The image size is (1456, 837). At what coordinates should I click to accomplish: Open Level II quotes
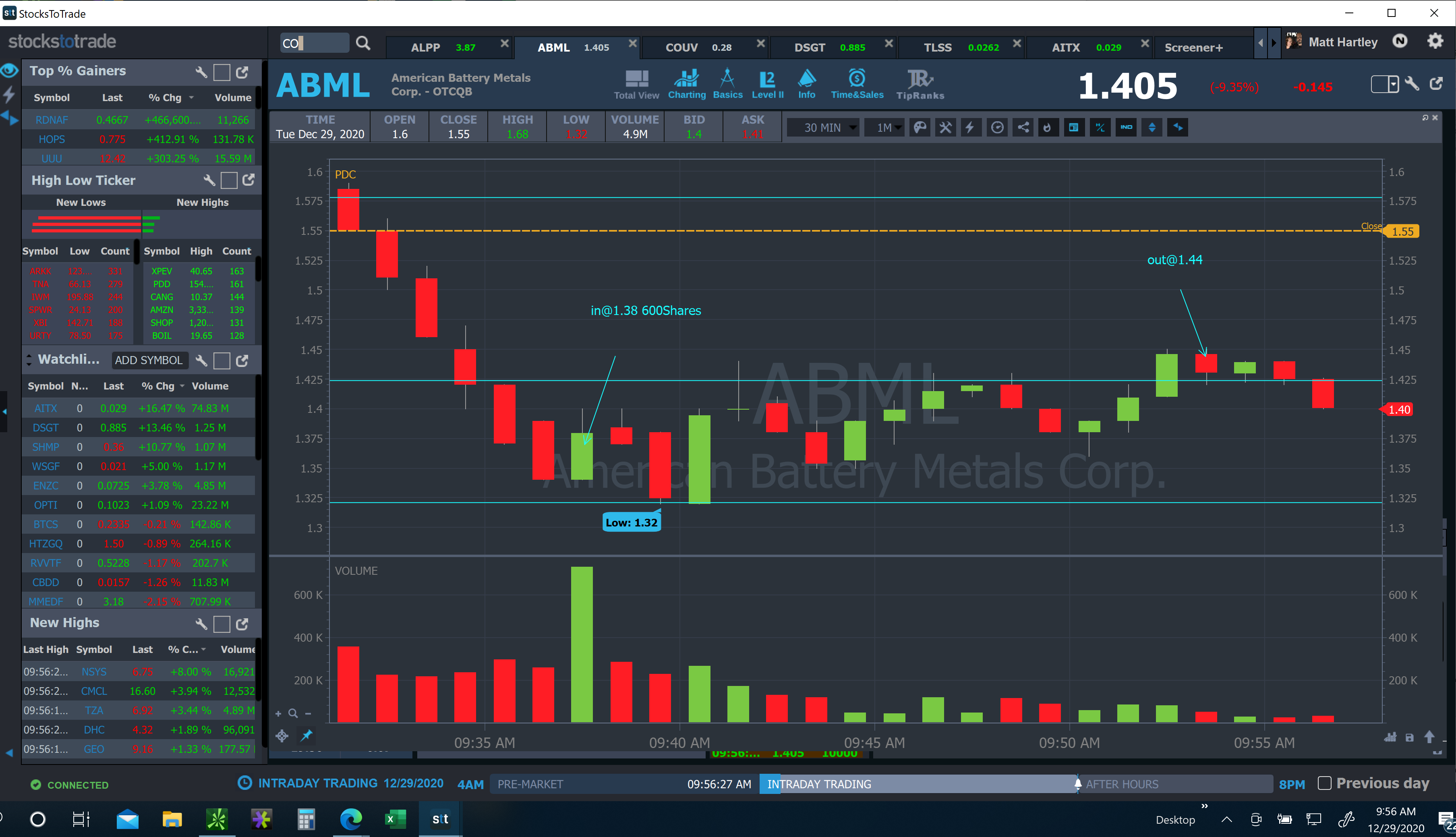(x=767, y=85)
